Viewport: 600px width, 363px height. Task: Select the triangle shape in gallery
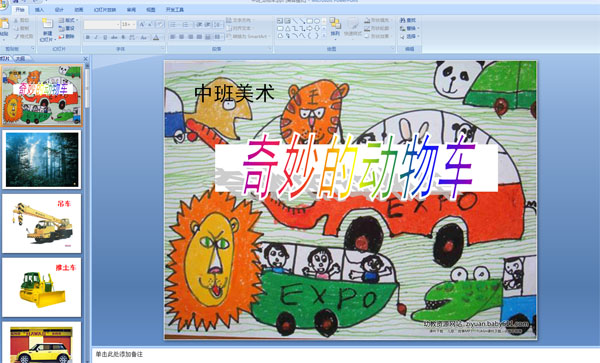[287, 28]
